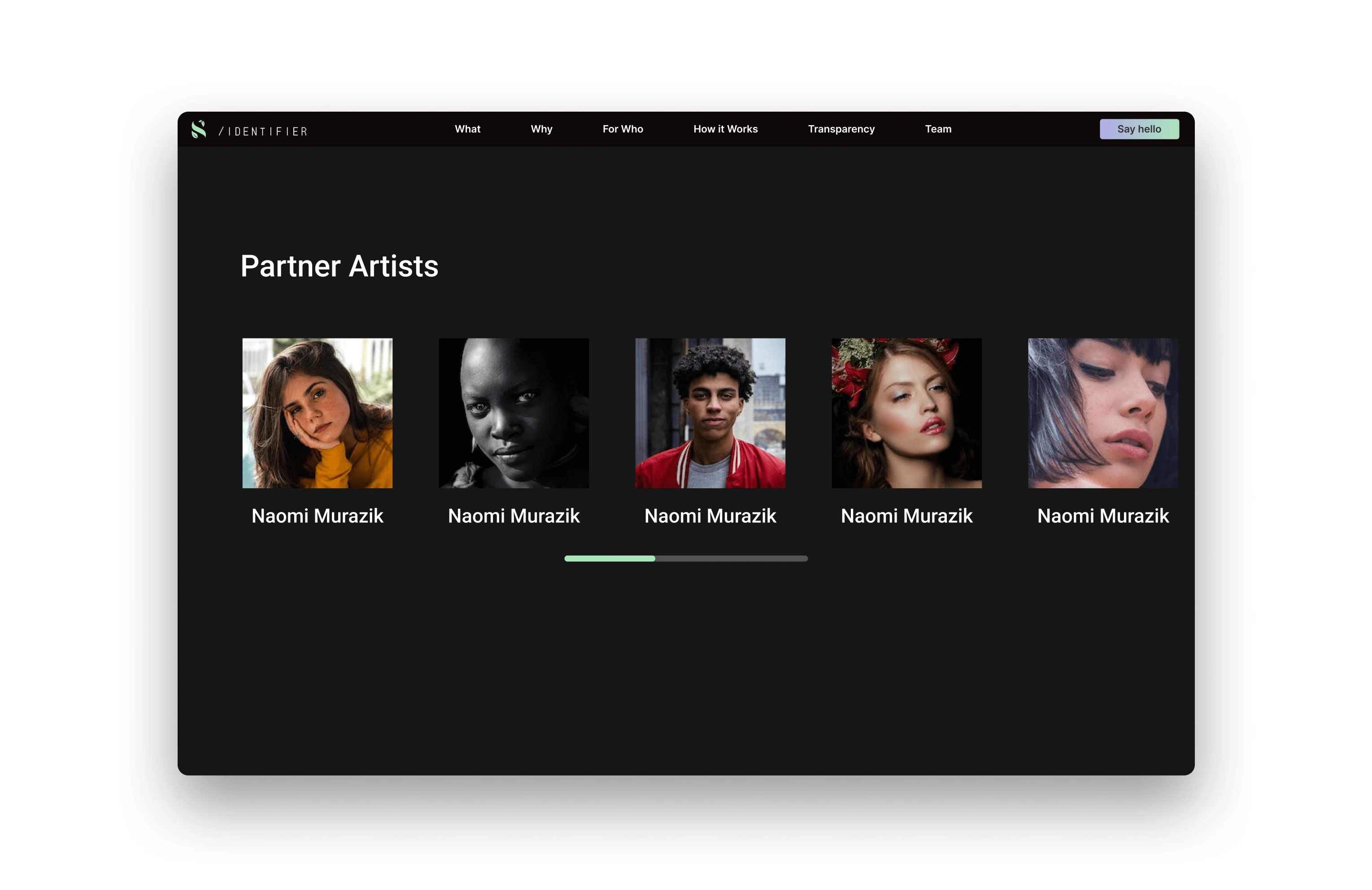Select the For Who nav link
Image resolution: width=1372 pixels, height=890 pixels.
pos(623,129)
